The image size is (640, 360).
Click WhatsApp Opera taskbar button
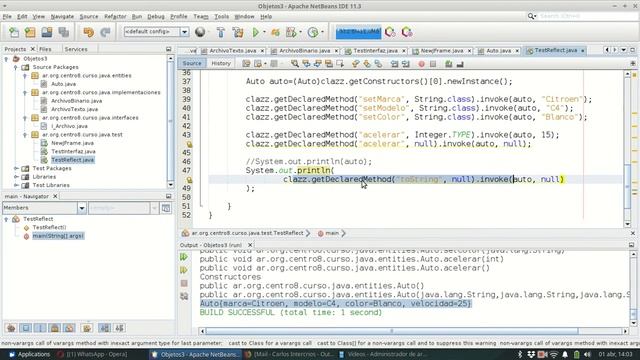(92, 354)
